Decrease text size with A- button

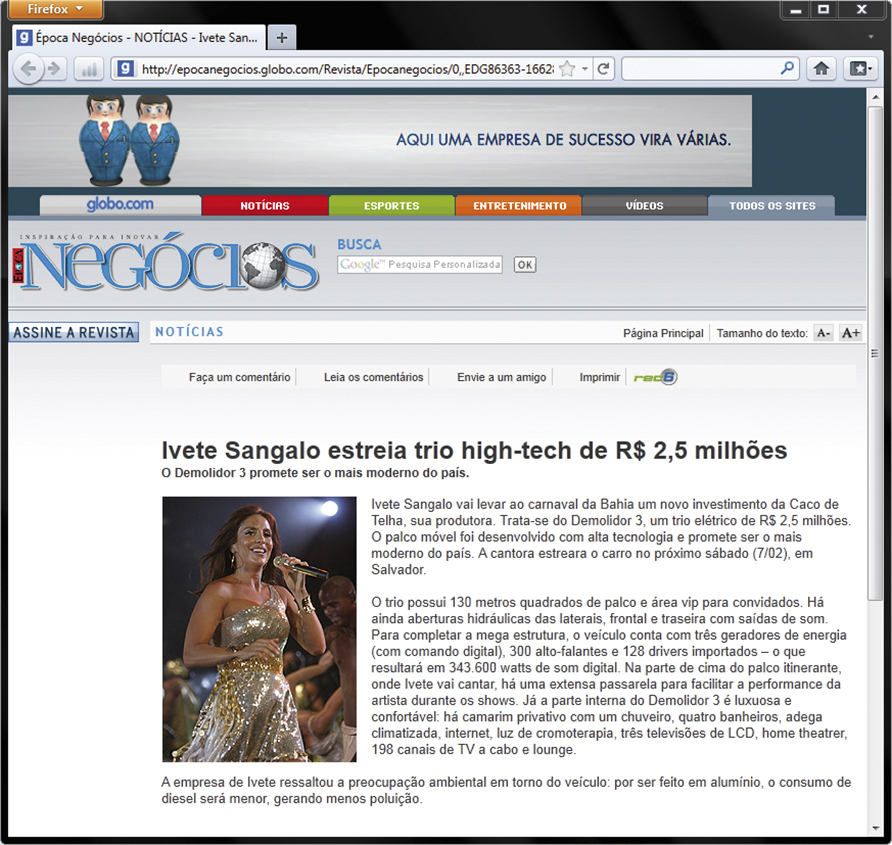(823, 333)
